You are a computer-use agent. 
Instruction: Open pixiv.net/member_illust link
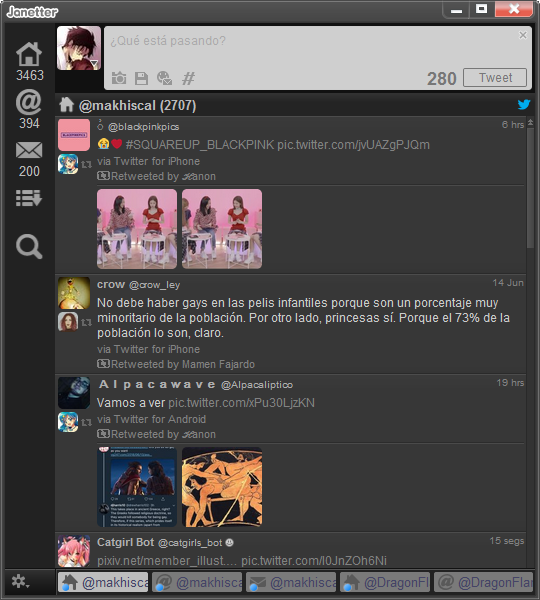click(x=167, y=561)
